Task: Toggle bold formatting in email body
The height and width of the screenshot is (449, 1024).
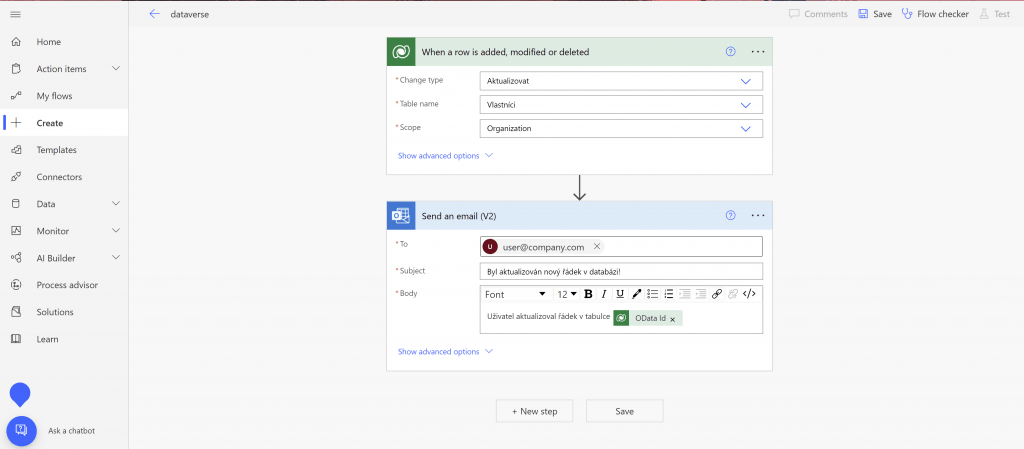Action: [588, 294]
